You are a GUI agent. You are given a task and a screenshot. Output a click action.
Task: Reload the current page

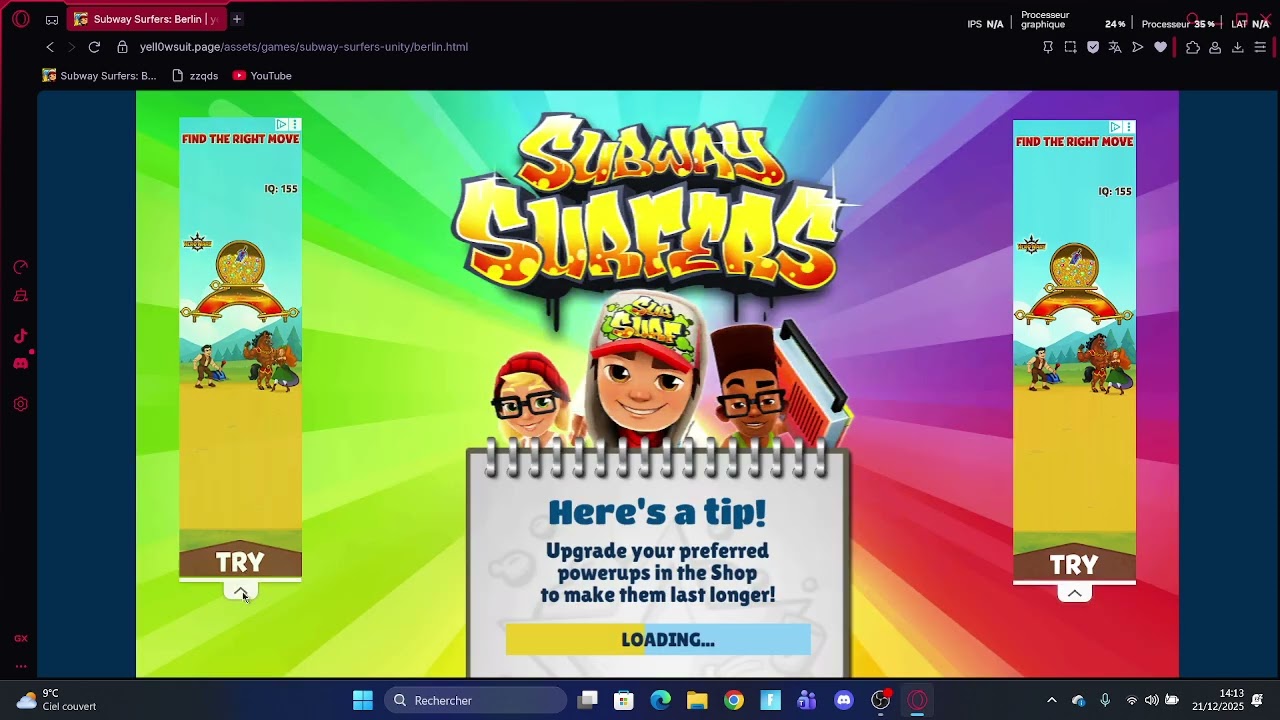[x=94, y=47]
